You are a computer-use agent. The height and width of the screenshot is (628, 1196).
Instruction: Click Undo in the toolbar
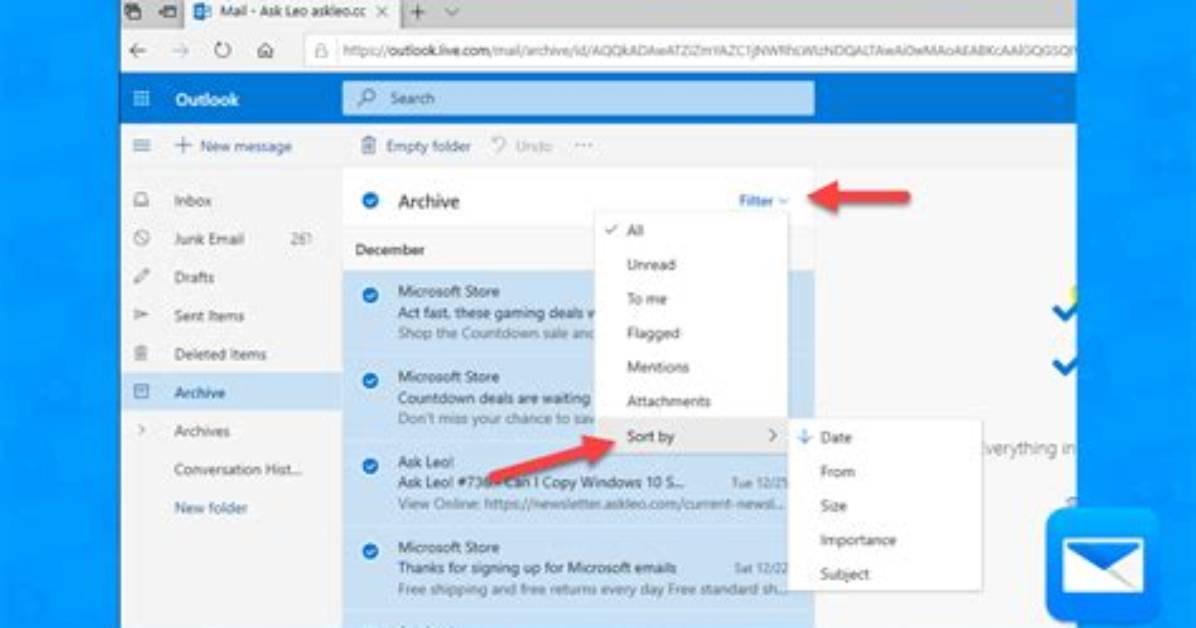pyautogui.click(x=522, y=146)
